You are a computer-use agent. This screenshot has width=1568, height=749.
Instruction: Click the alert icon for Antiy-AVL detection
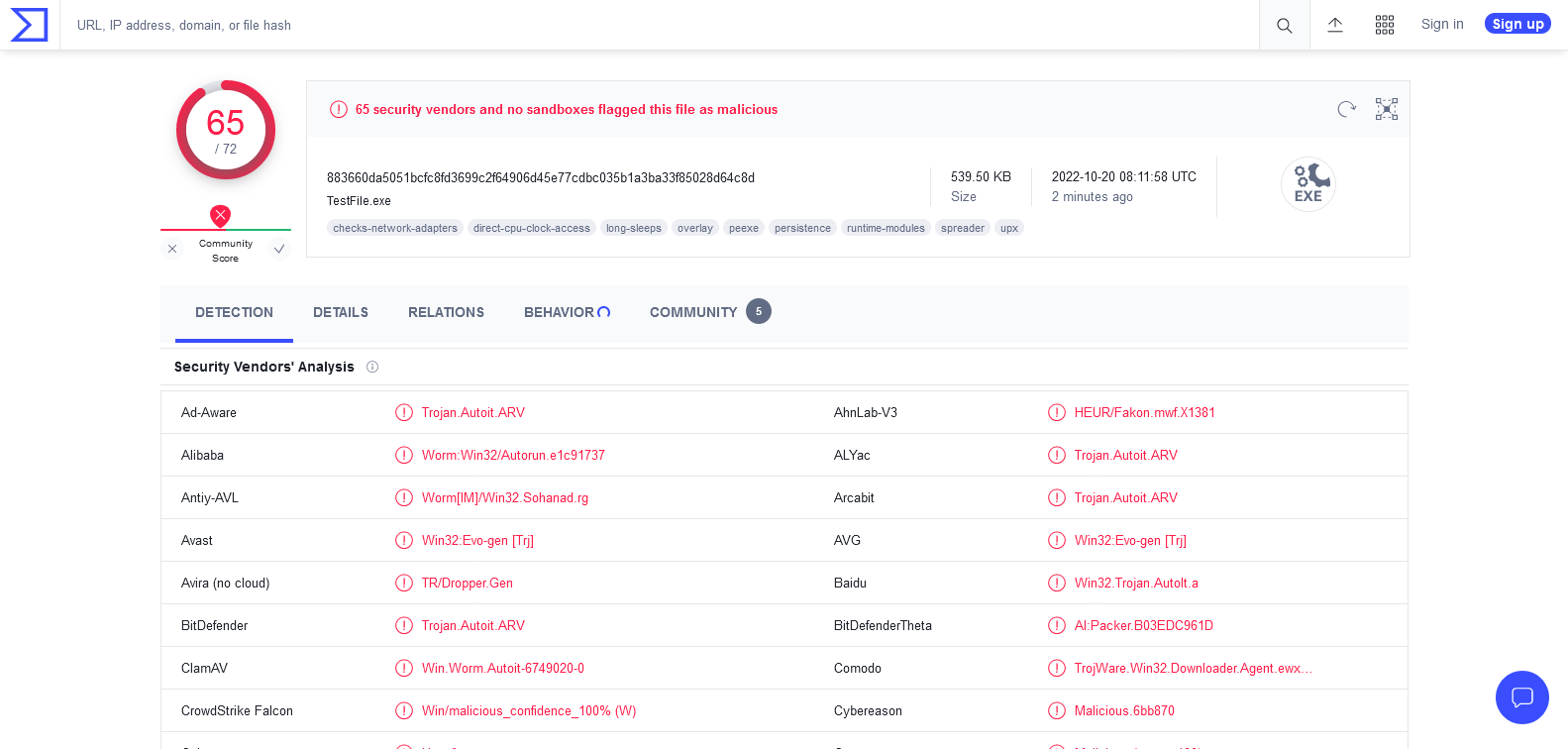(404, 497)
